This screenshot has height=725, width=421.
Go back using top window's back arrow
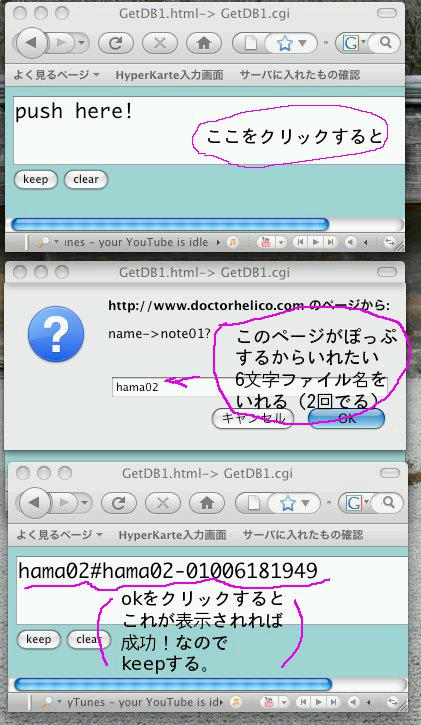click(31, 43)
